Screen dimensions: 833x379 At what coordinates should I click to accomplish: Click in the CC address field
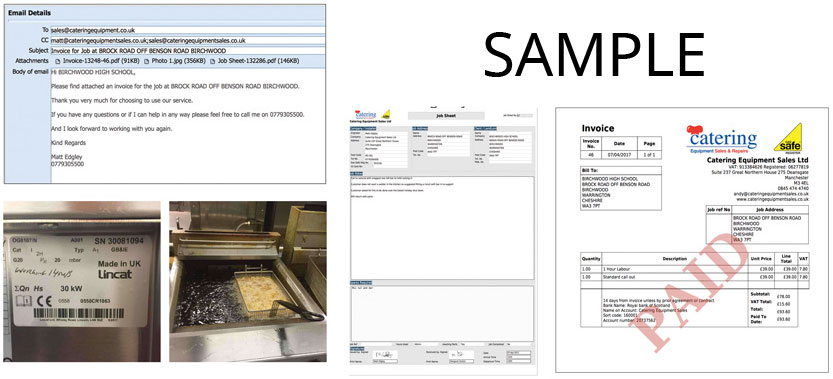(188, 40)
